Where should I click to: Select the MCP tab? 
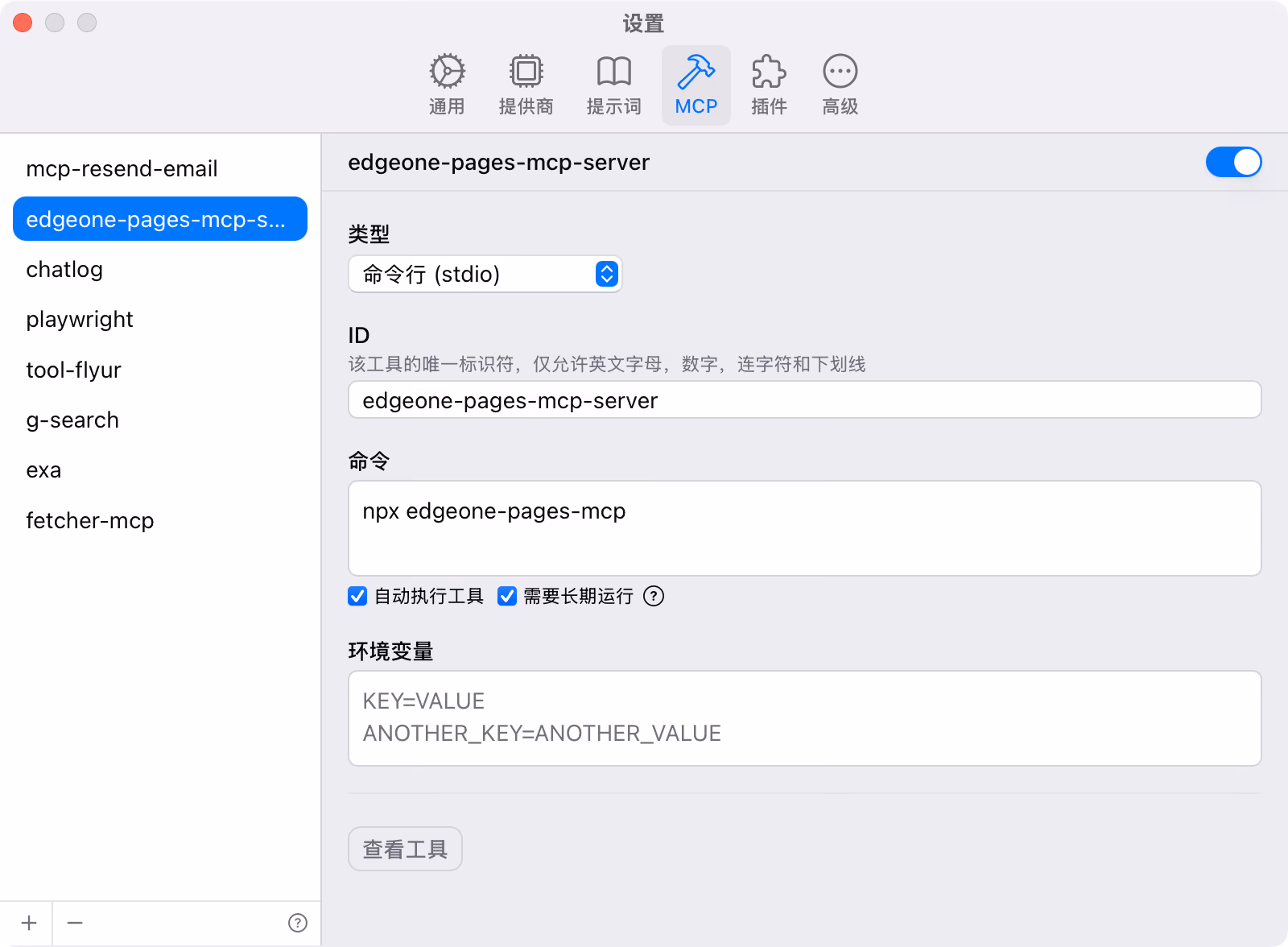tap(696, 85)
